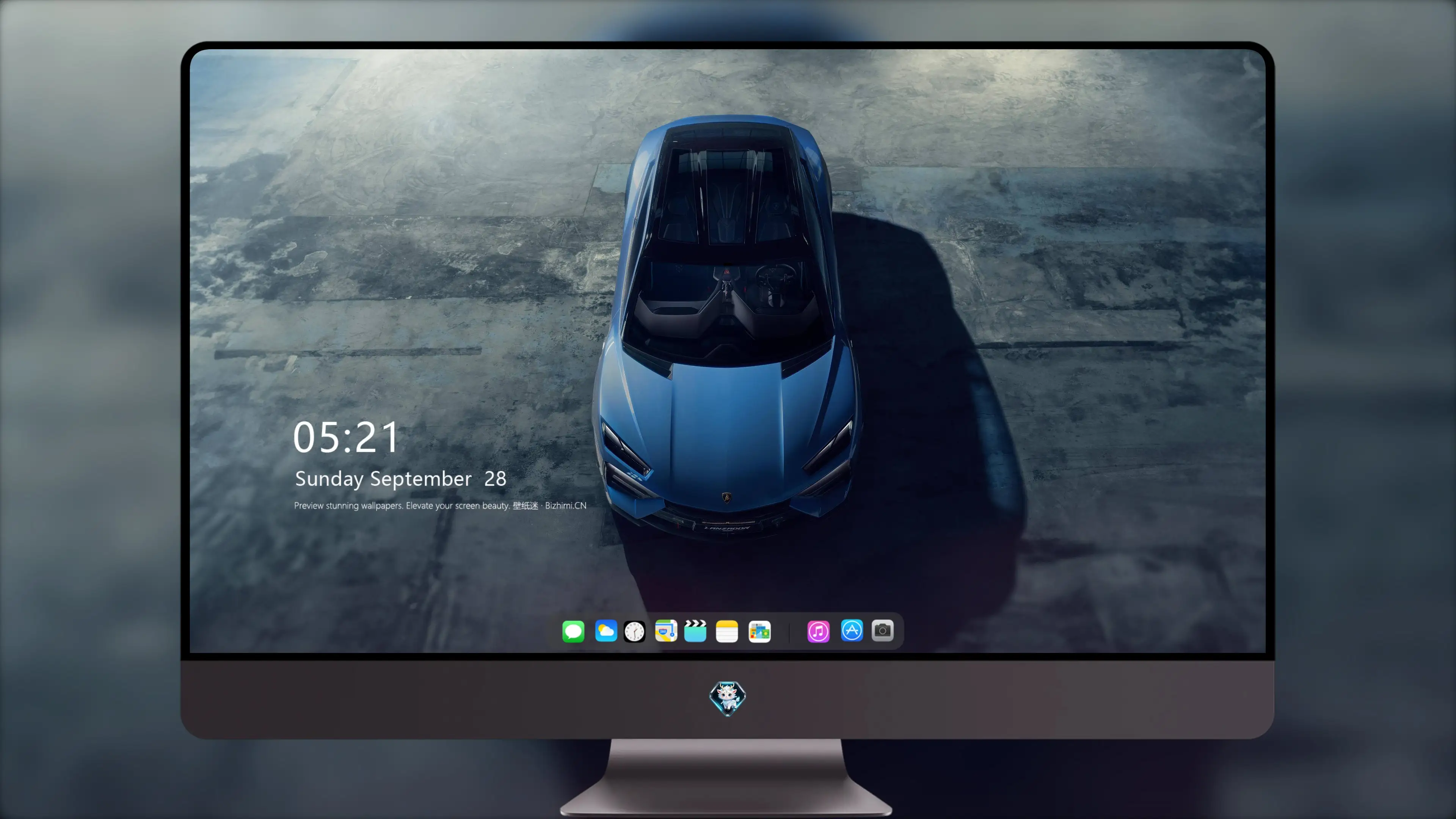The image size is (1456, 819).
Task: Click the Bizhimi.CN wallpaper tagline text
Action: (440, 505)
